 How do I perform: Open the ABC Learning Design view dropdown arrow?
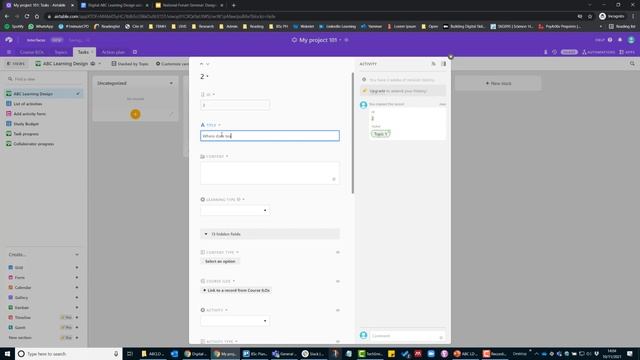(100, 64)
